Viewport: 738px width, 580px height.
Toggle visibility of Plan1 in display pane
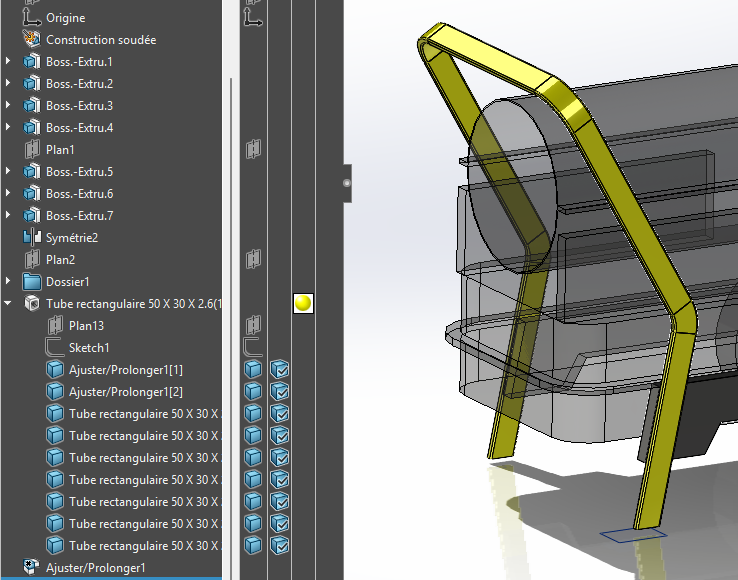pos(254,150)
